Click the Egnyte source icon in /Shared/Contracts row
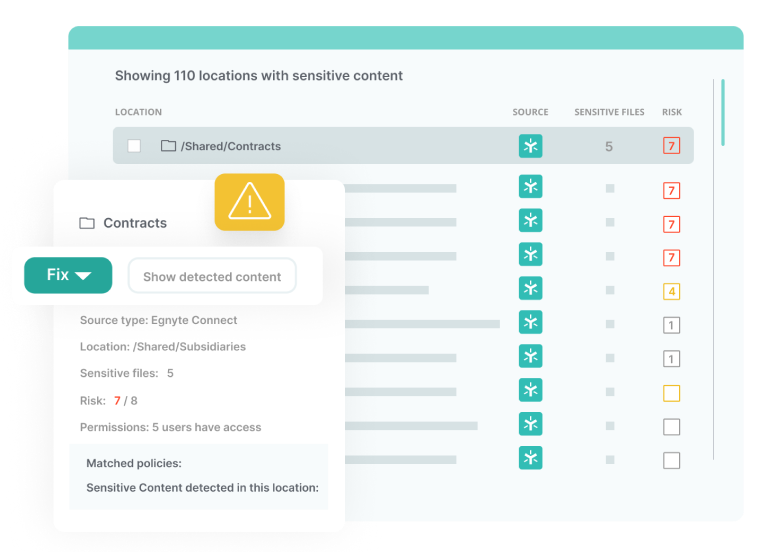The width and height of the screenshot is (760, 560). coord(530,146)
